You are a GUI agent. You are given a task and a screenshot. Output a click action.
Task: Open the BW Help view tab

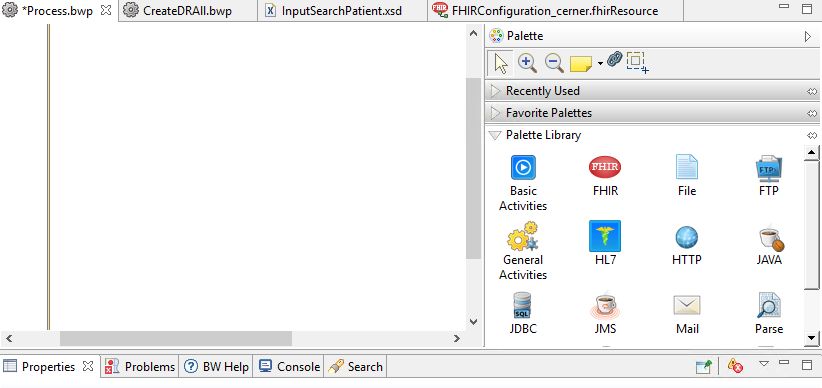217,367
